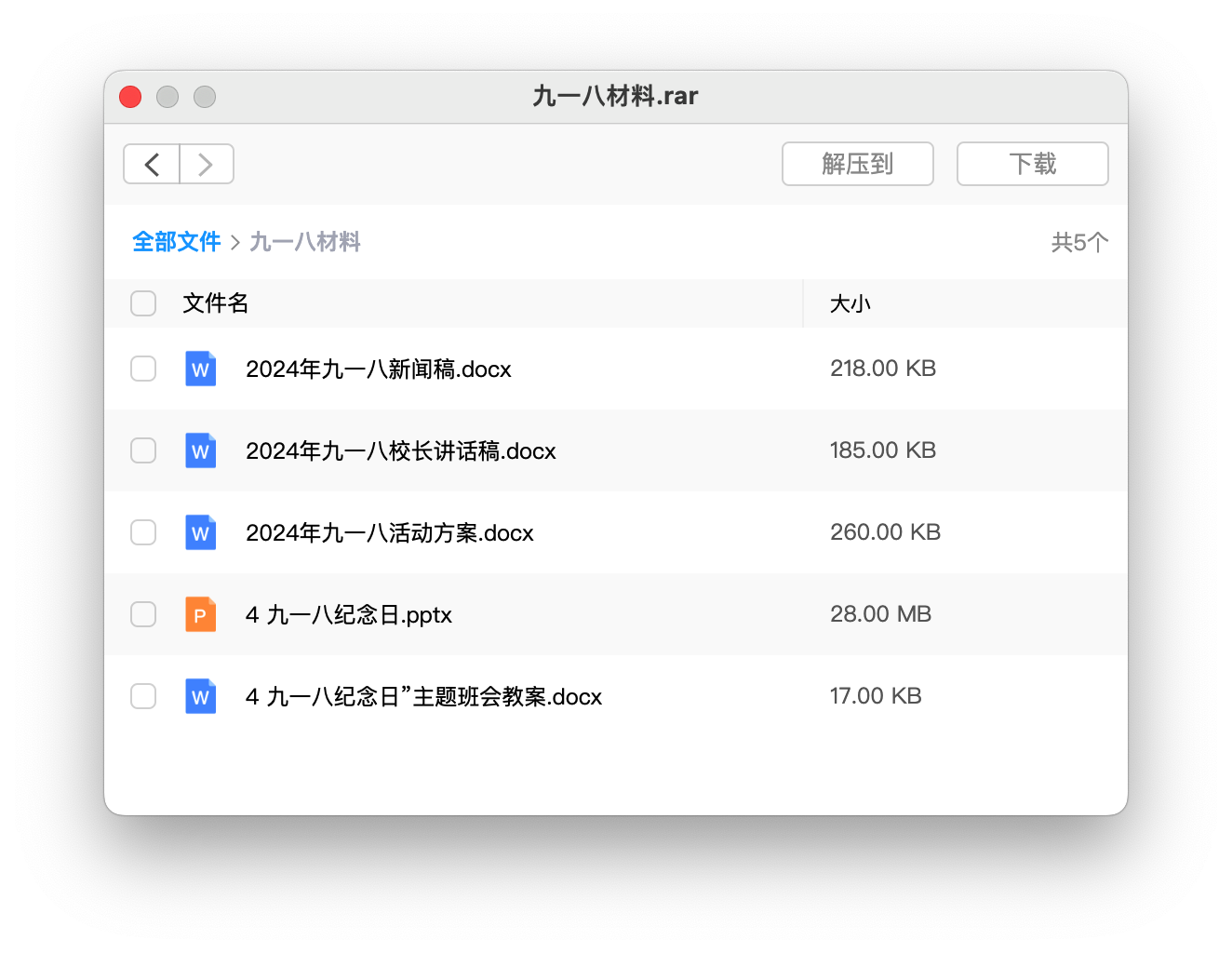Click the 下载 button

pyautogui.click(x=1033, y=164)
